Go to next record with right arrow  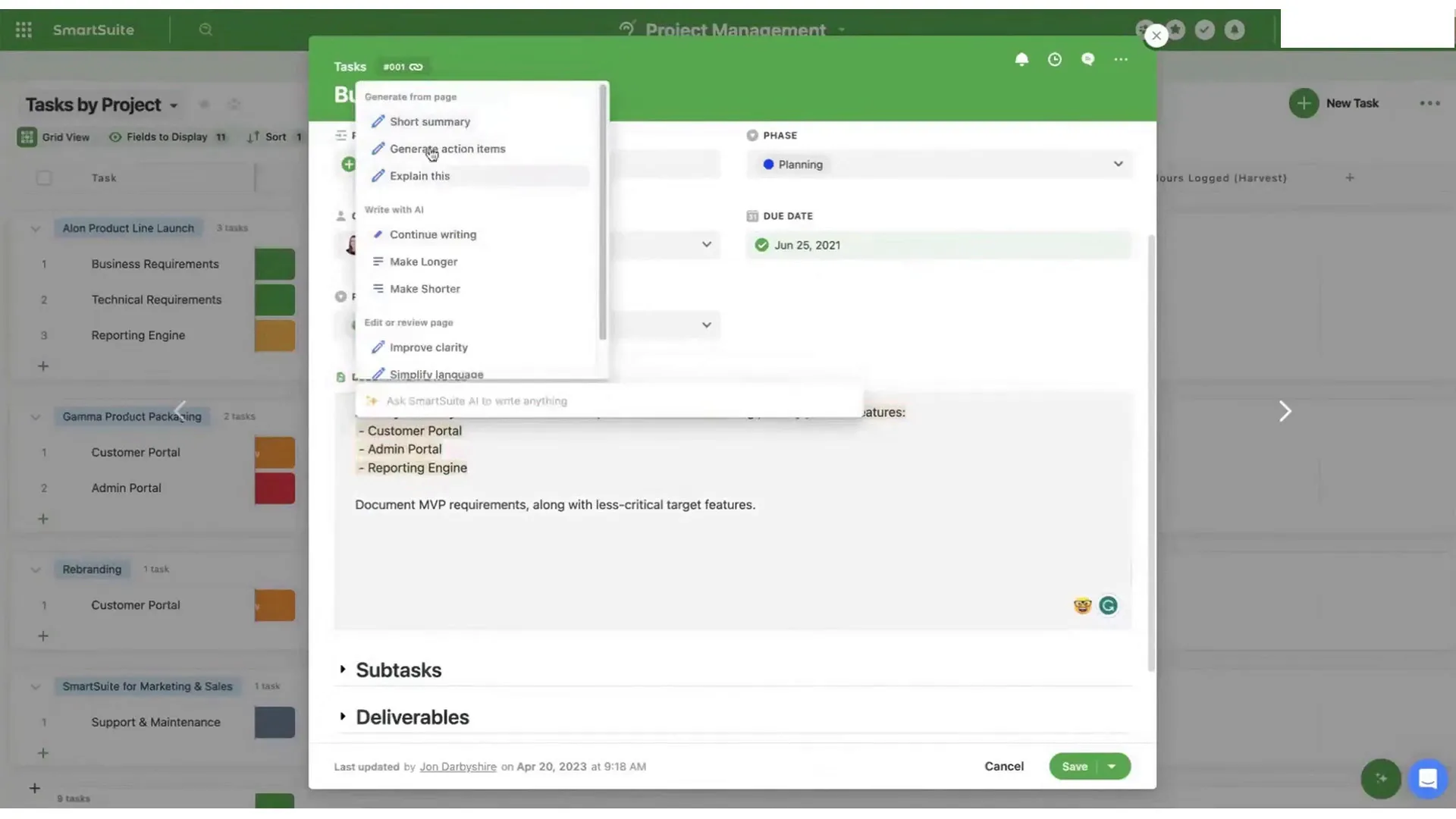point(1285,412)
